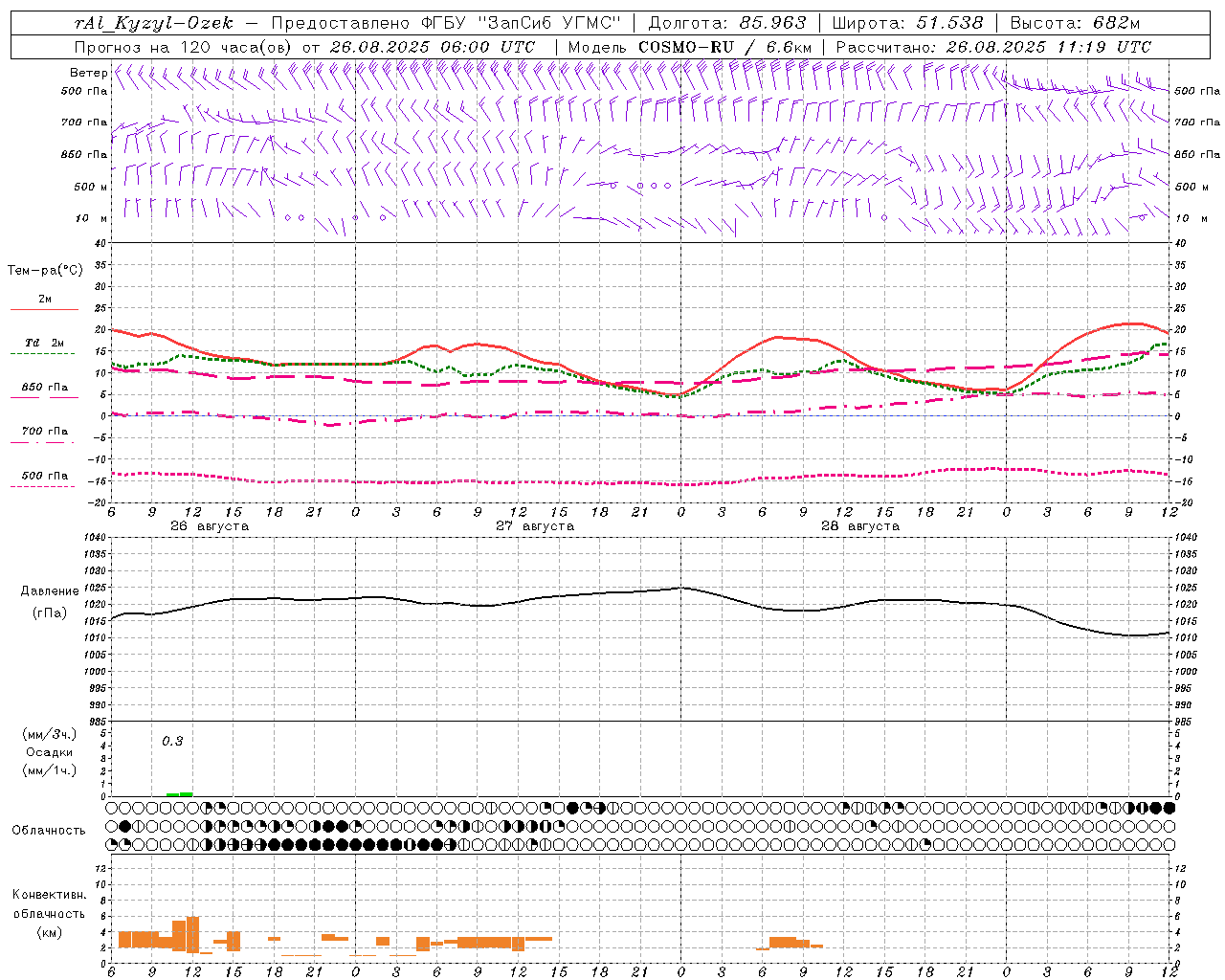
Task: Click the 27 августа date label
Action: [x=535, y=526]
